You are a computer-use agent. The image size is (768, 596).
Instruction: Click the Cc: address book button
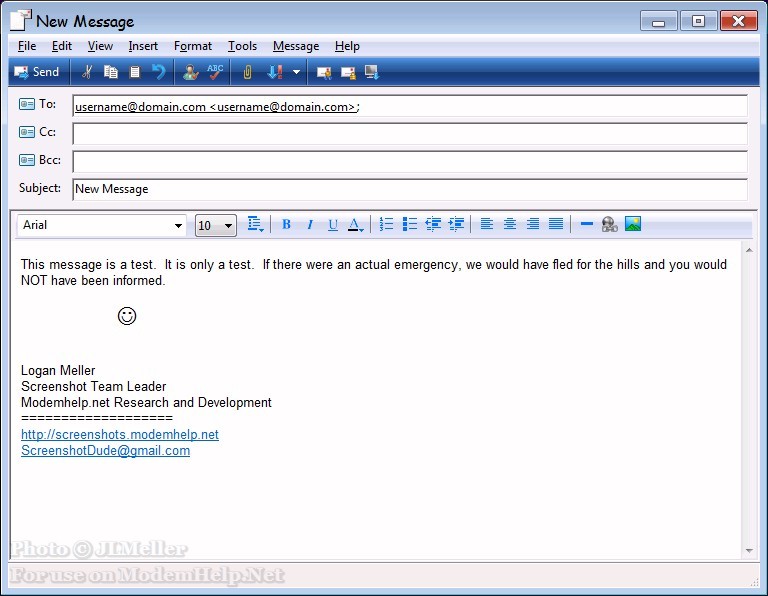coord(38,132)
